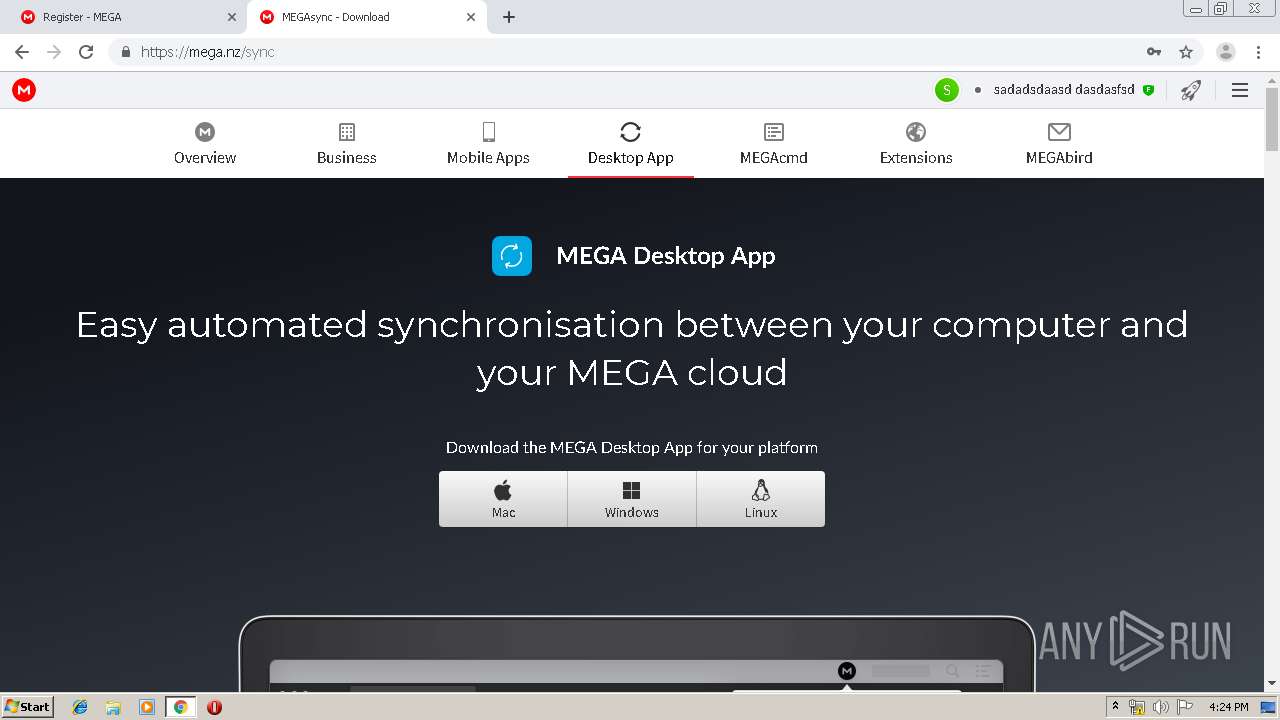The image size is (1280, 720).
Task: Reload the current page
Action: click(x=86, y=52)
